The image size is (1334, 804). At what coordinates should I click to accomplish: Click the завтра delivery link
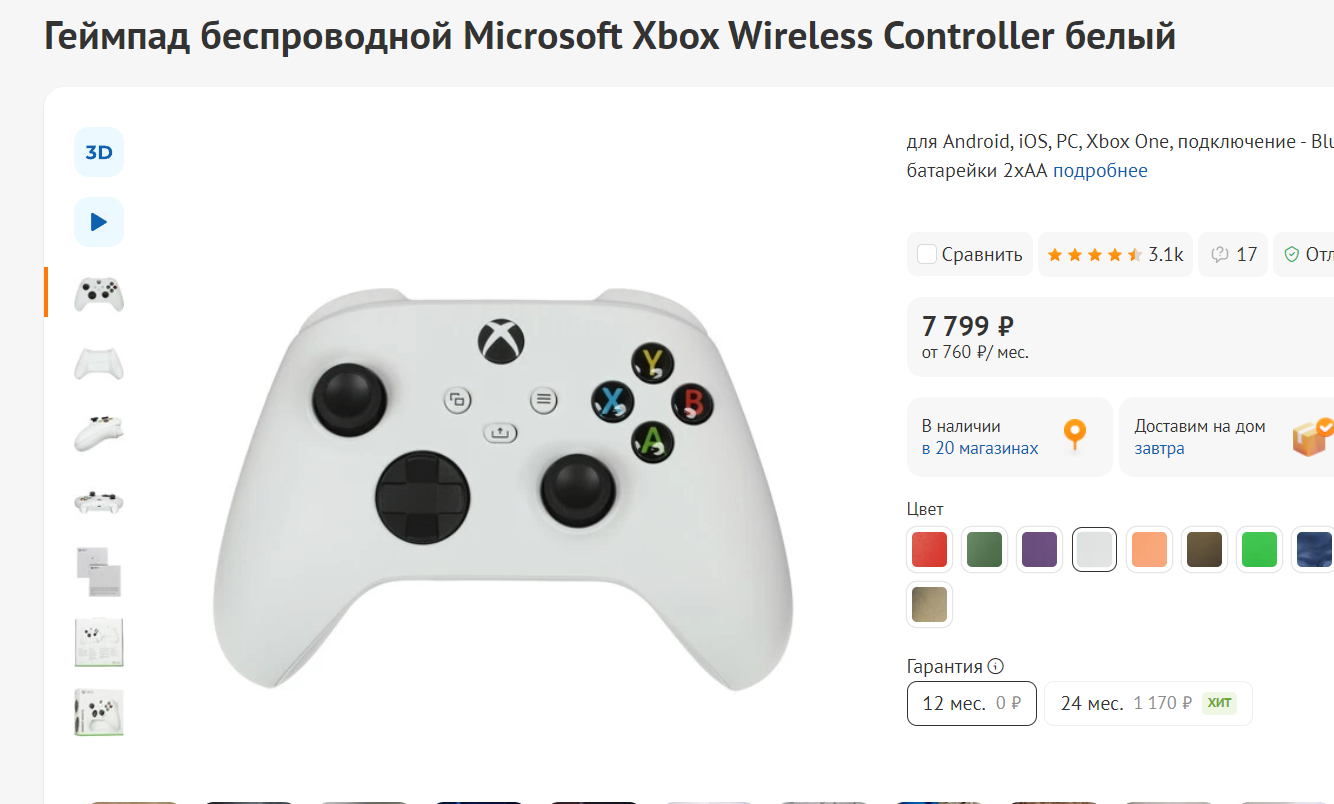click(x=1159, y=449)
